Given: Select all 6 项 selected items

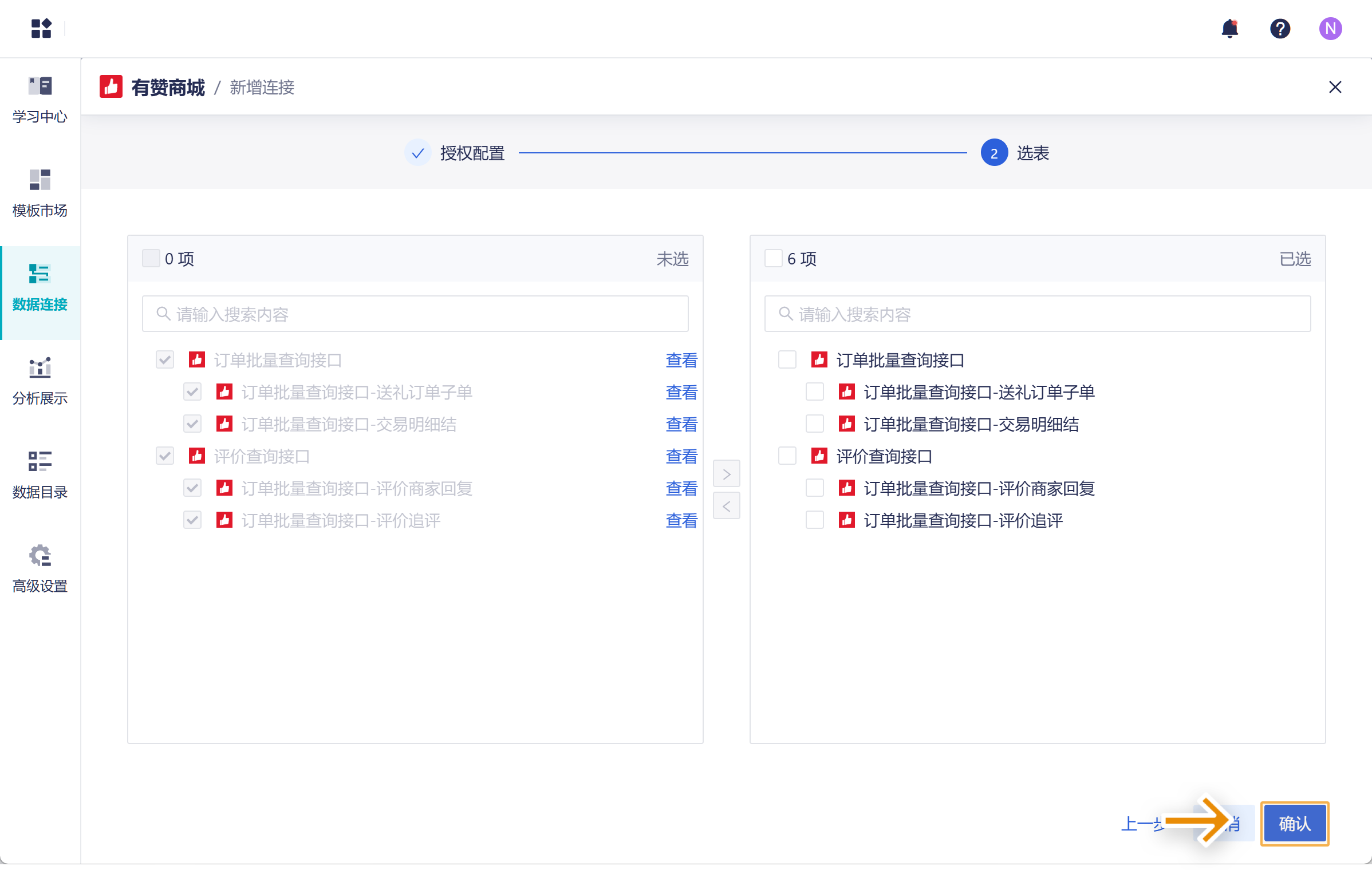Looking at the screenshot, I should coord(774,259).
